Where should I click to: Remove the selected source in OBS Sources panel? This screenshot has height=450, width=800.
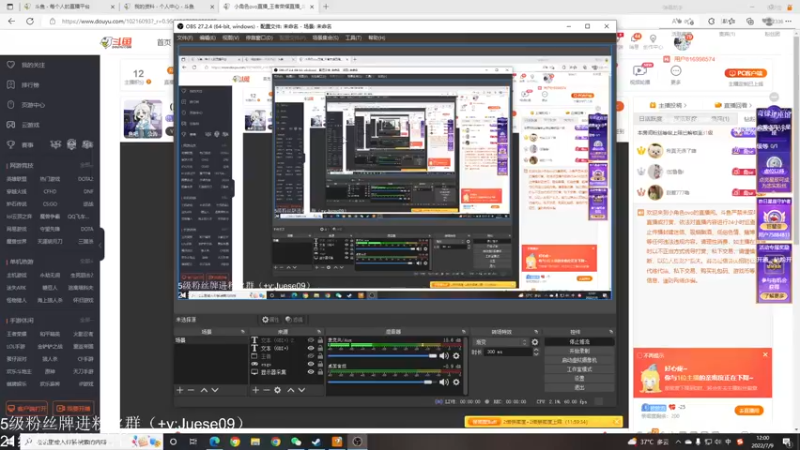[266, 390]
